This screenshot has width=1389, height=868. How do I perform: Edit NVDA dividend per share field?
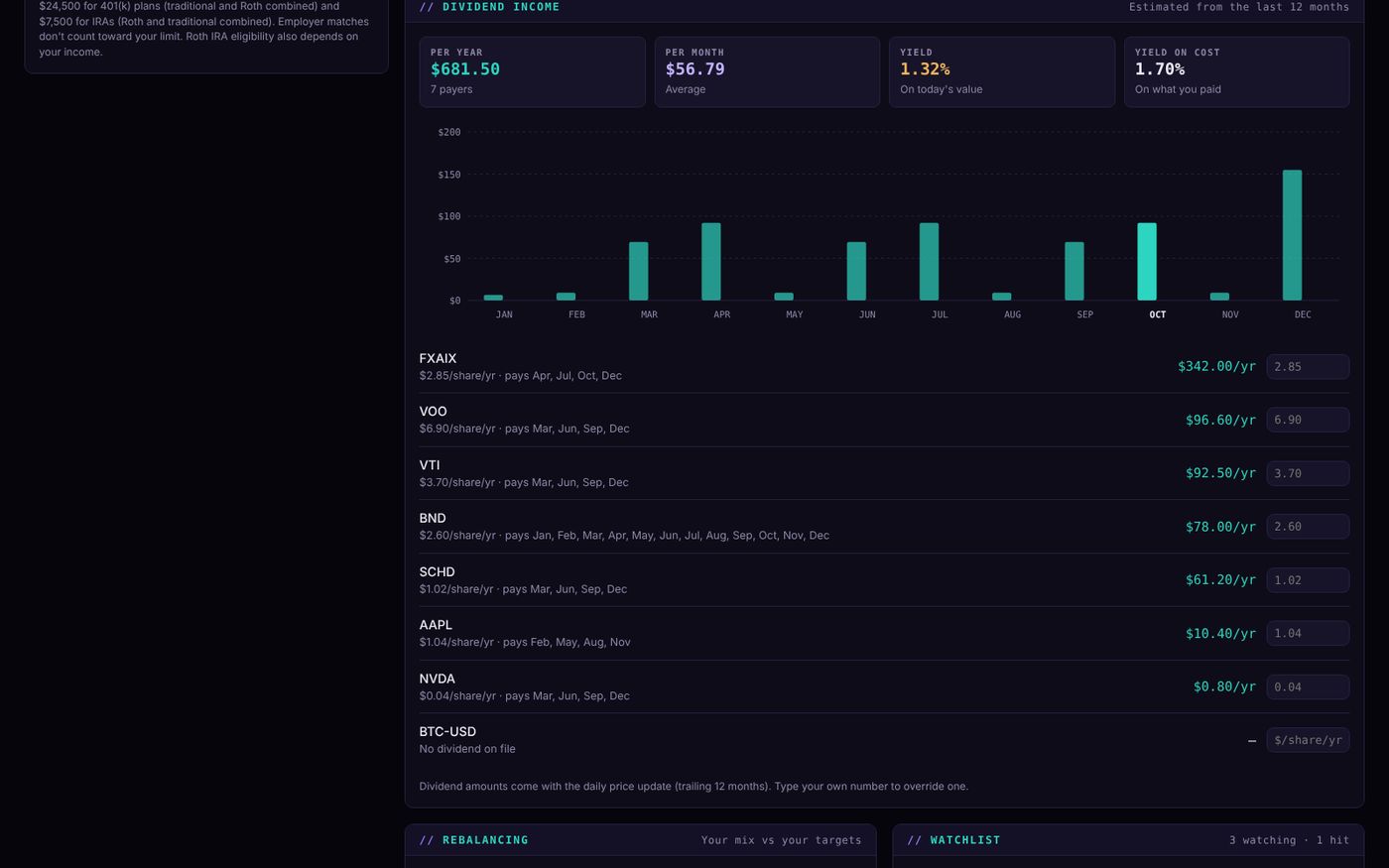coord(1308,686)
